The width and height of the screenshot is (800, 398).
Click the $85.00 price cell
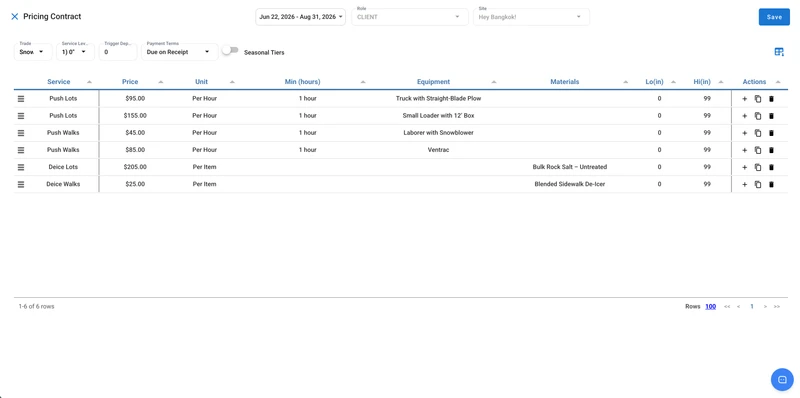[135, 150]
